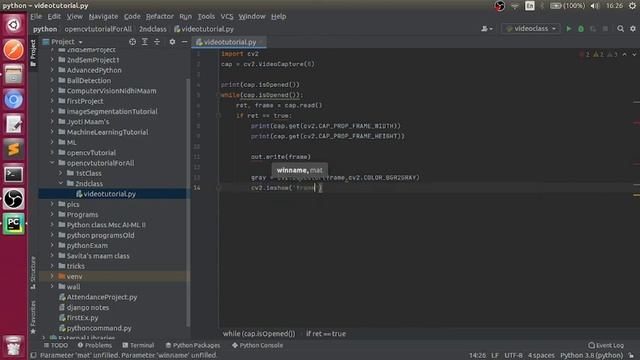The height and width of the screenshot is (360, 640).
Task: Open the user account icon dropdown
Action: pyautogui.click(x=487, y=29)
